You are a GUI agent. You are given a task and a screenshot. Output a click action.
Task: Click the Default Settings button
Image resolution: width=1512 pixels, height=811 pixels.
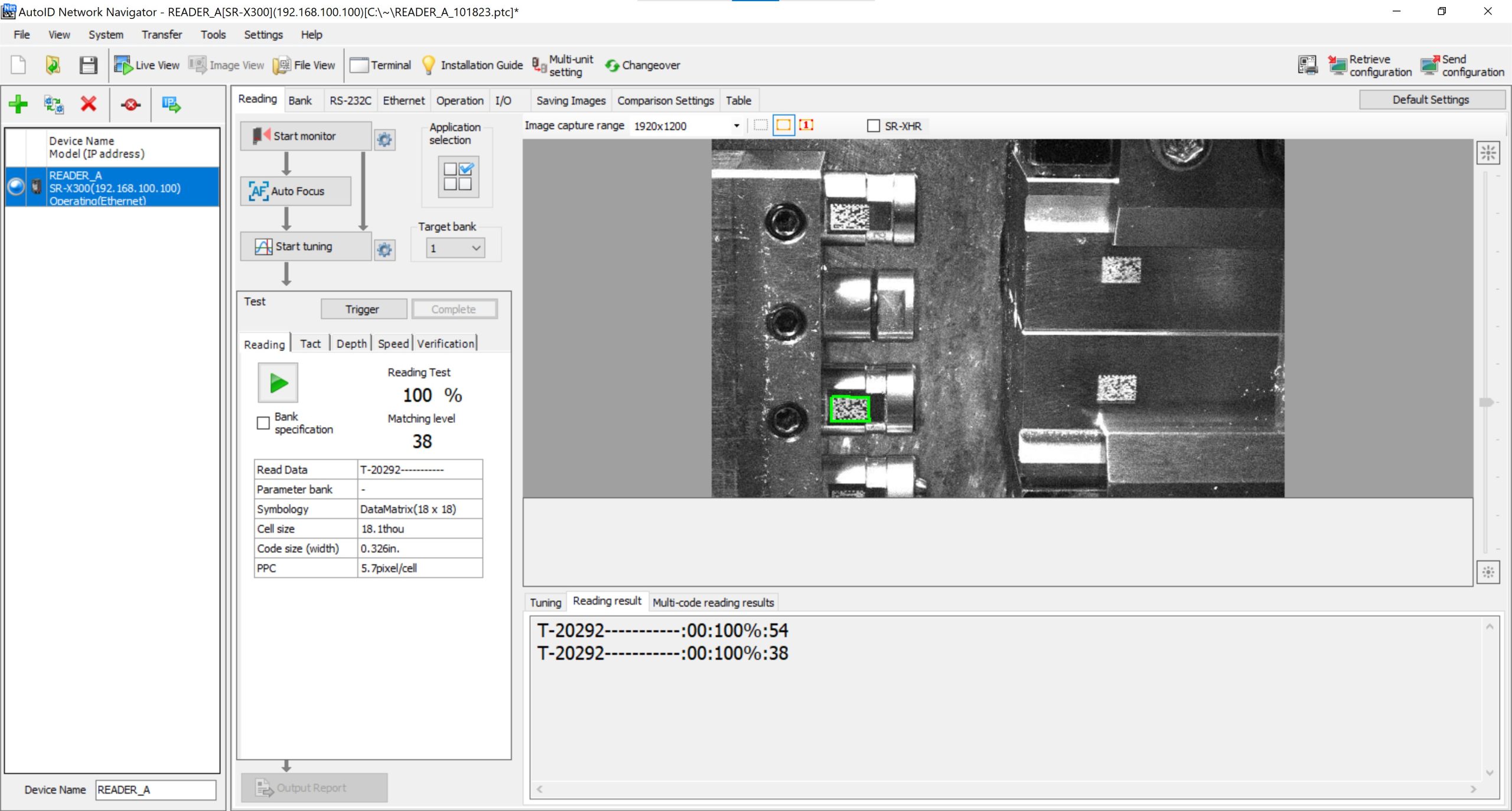tap(1430, 100)
